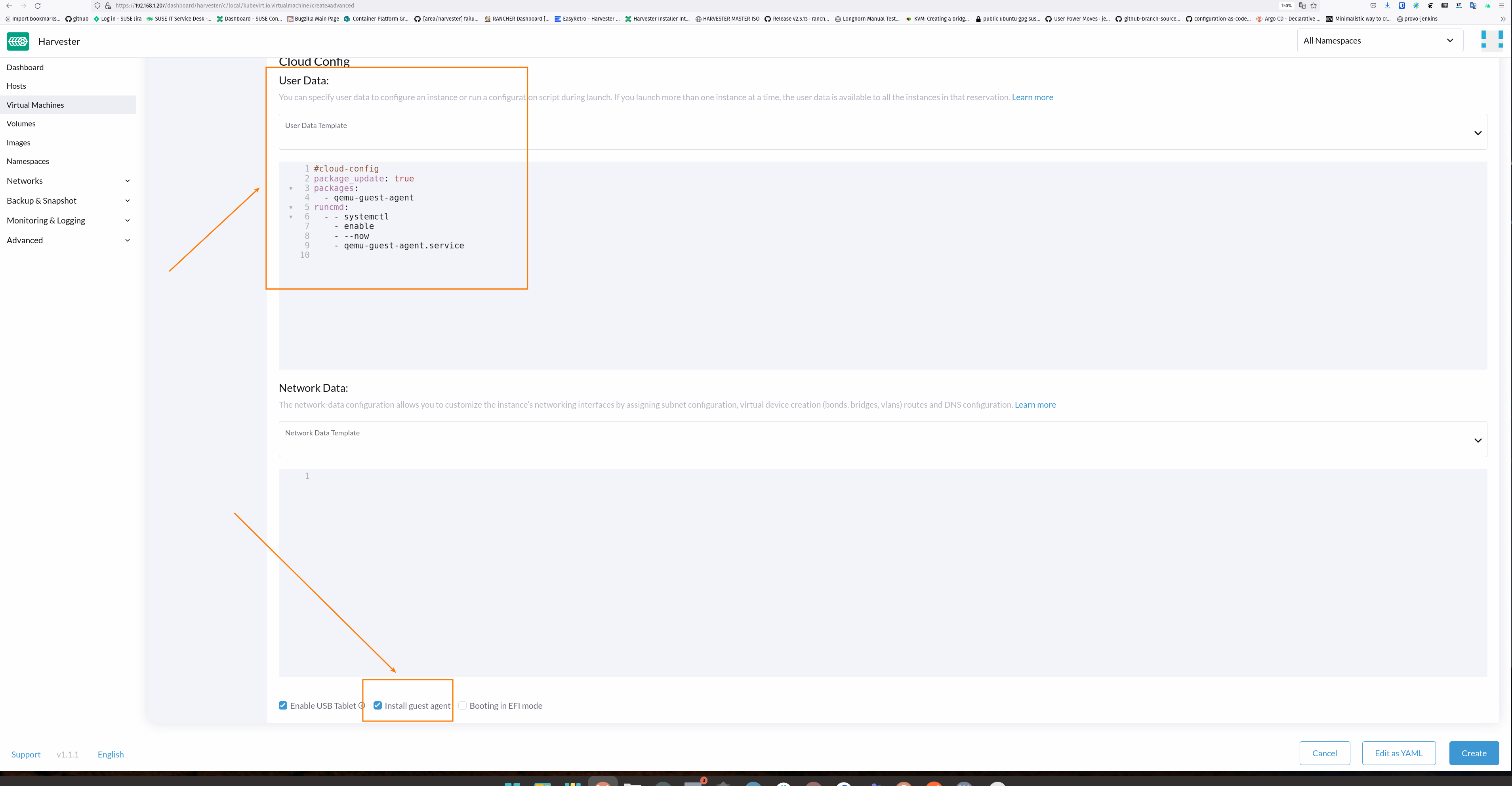Screen dimensions: 1512x786
Task: Open the Learn more link under User Data
Action: coord(1032,97)
